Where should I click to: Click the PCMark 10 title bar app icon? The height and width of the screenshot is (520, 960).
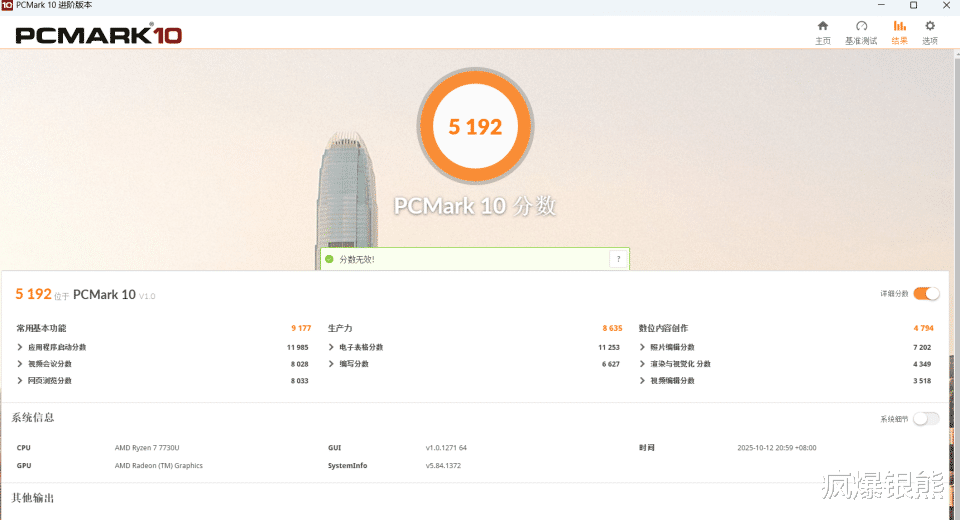[7, 5]
